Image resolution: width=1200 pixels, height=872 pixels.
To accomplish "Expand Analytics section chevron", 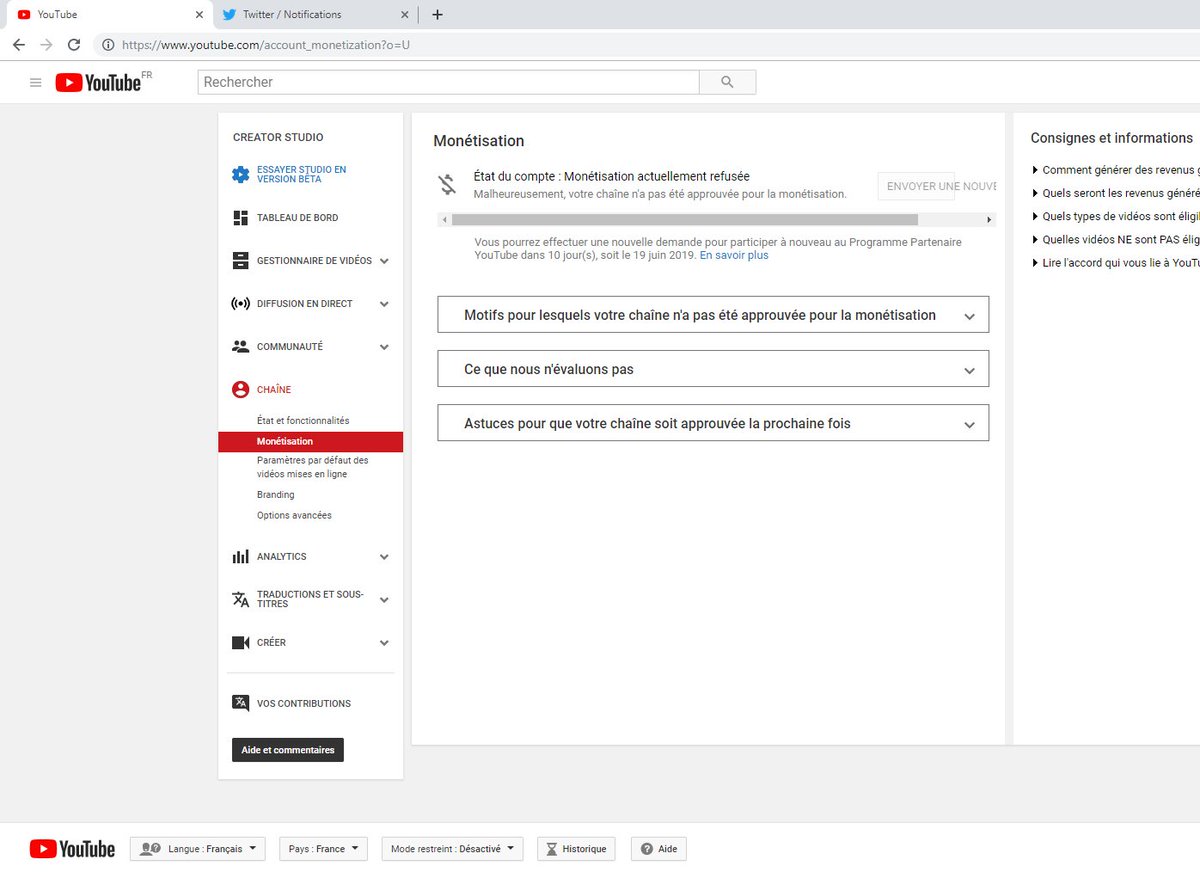I will 384,557.
